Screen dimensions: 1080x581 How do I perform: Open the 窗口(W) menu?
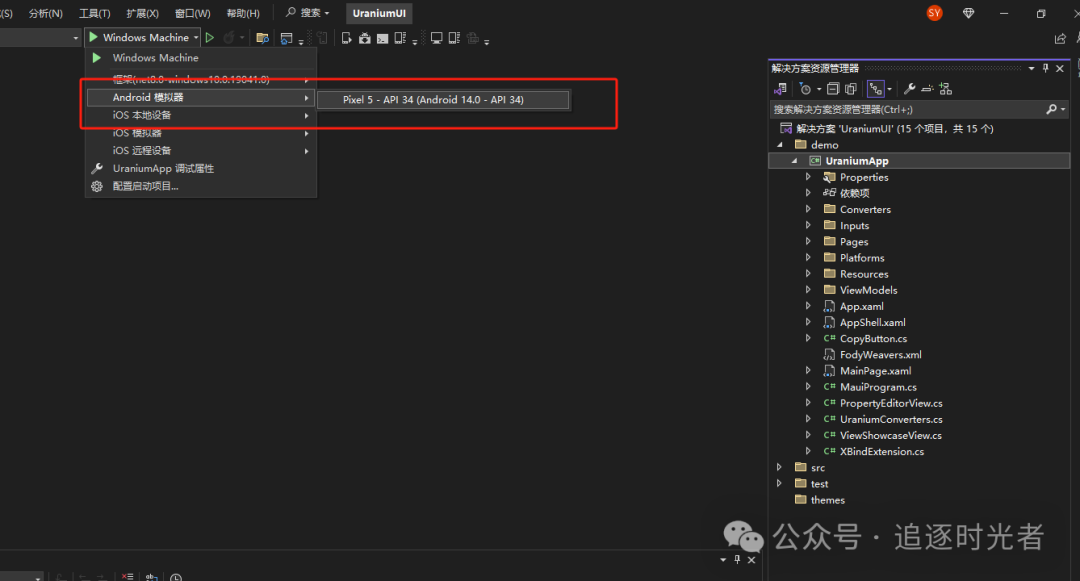pyautogui.click(x=192, y=13)
